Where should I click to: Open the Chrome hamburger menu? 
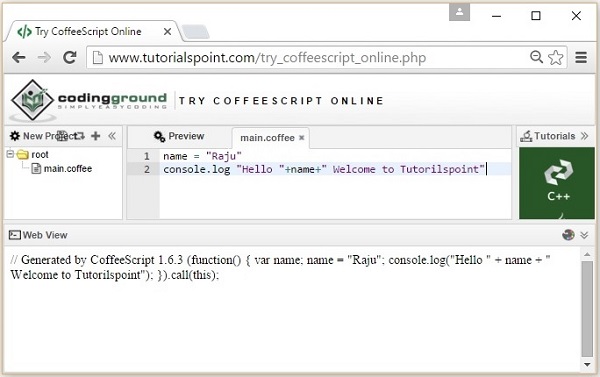point(581,58)
